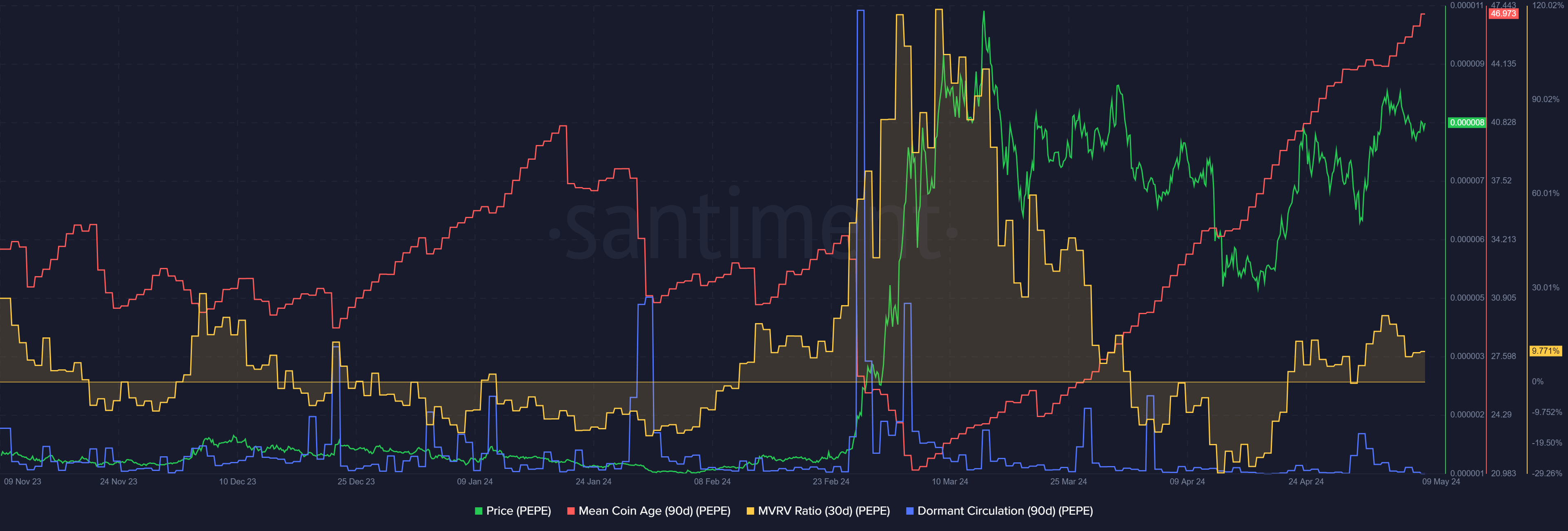Click the 27.598 coin age axis value

click(1503, 356)
